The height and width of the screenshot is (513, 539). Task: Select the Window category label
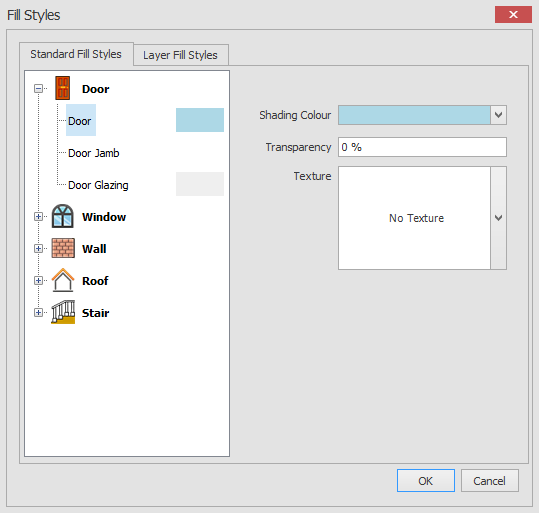[104, 217]
